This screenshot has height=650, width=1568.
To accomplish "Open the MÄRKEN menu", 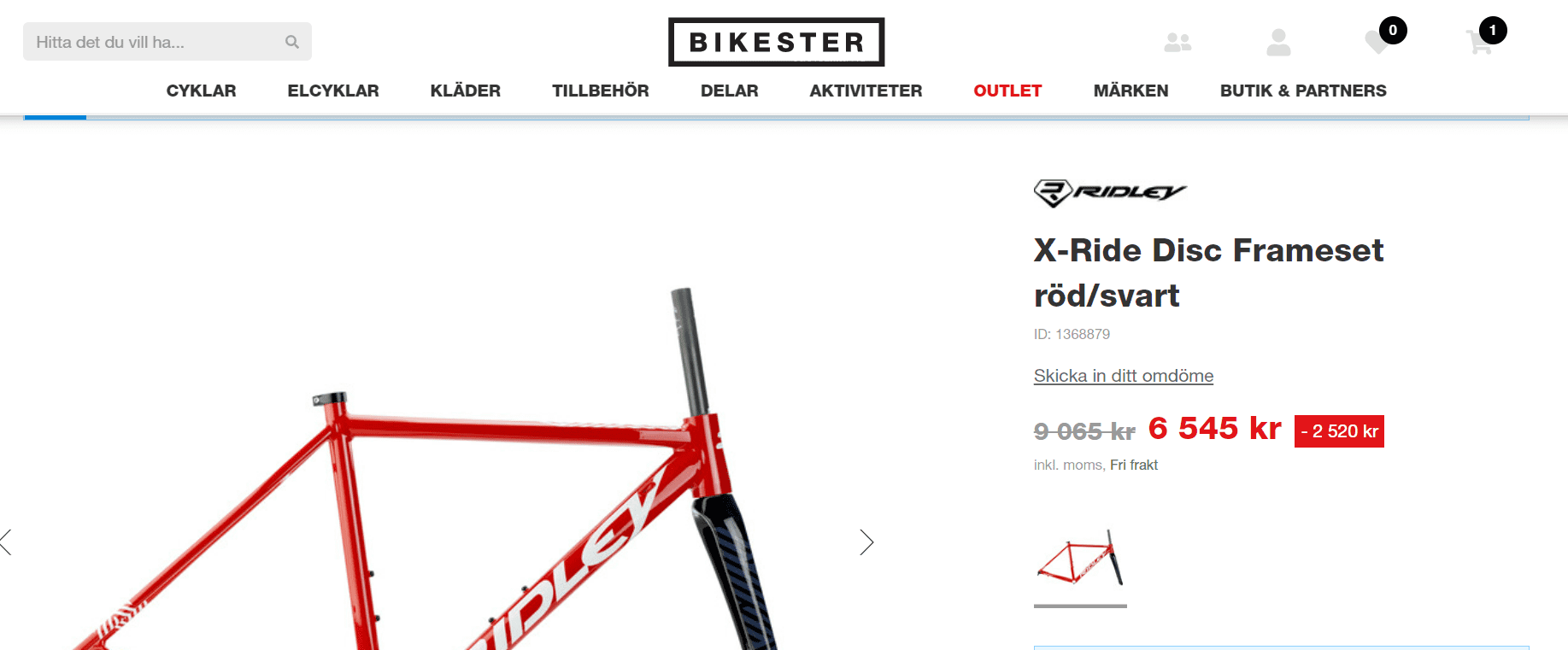I will tap(1131, 91).
